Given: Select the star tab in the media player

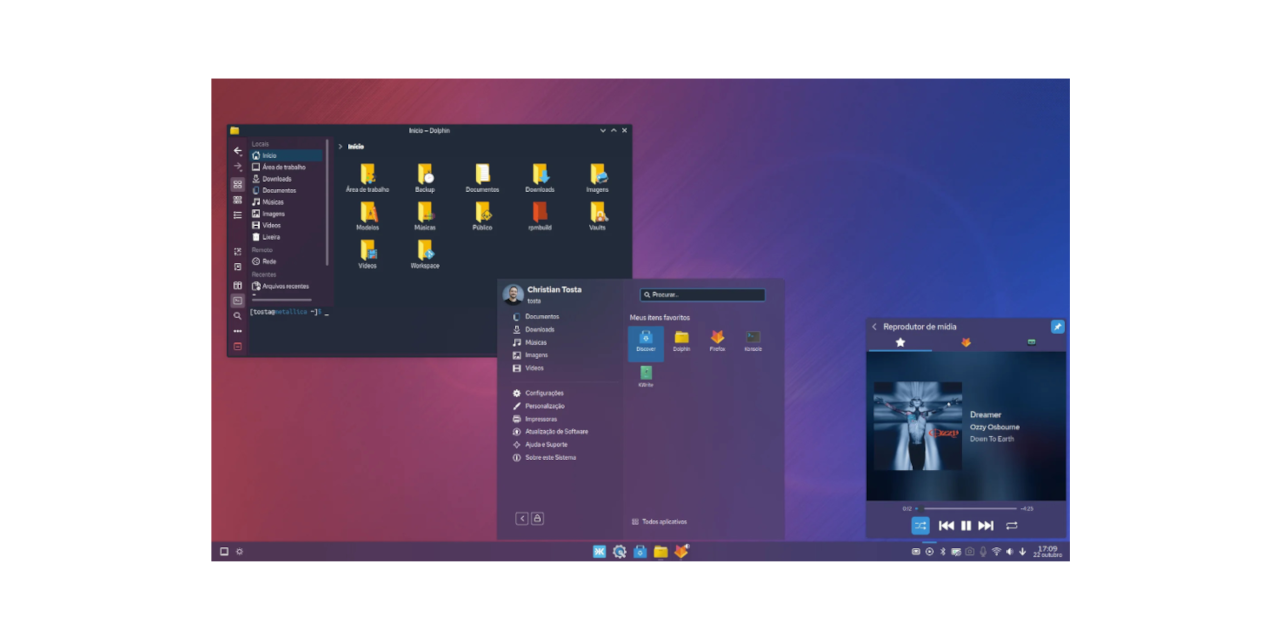Looking at the screenshot, I should point(900,342).
